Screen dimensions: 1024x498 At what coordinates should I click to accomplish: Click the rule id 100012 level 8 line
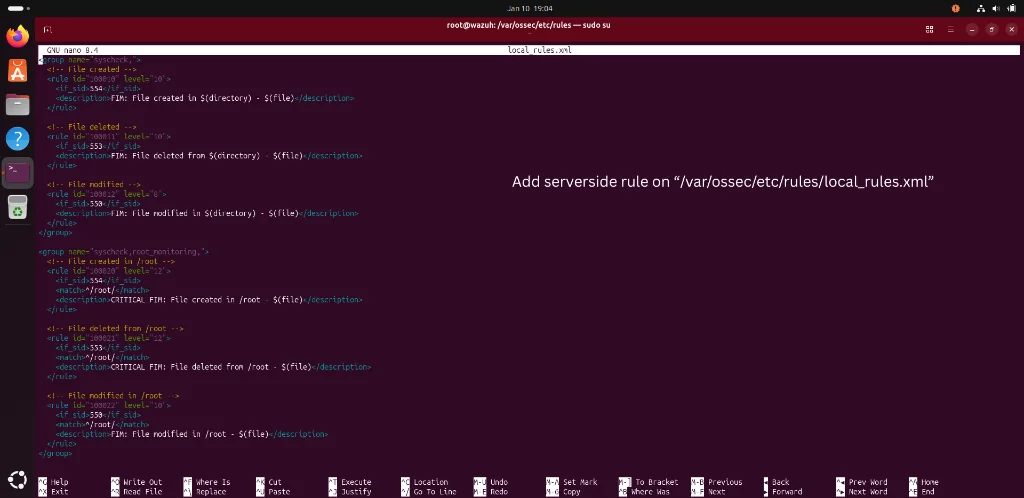click(x=106, y=194)
